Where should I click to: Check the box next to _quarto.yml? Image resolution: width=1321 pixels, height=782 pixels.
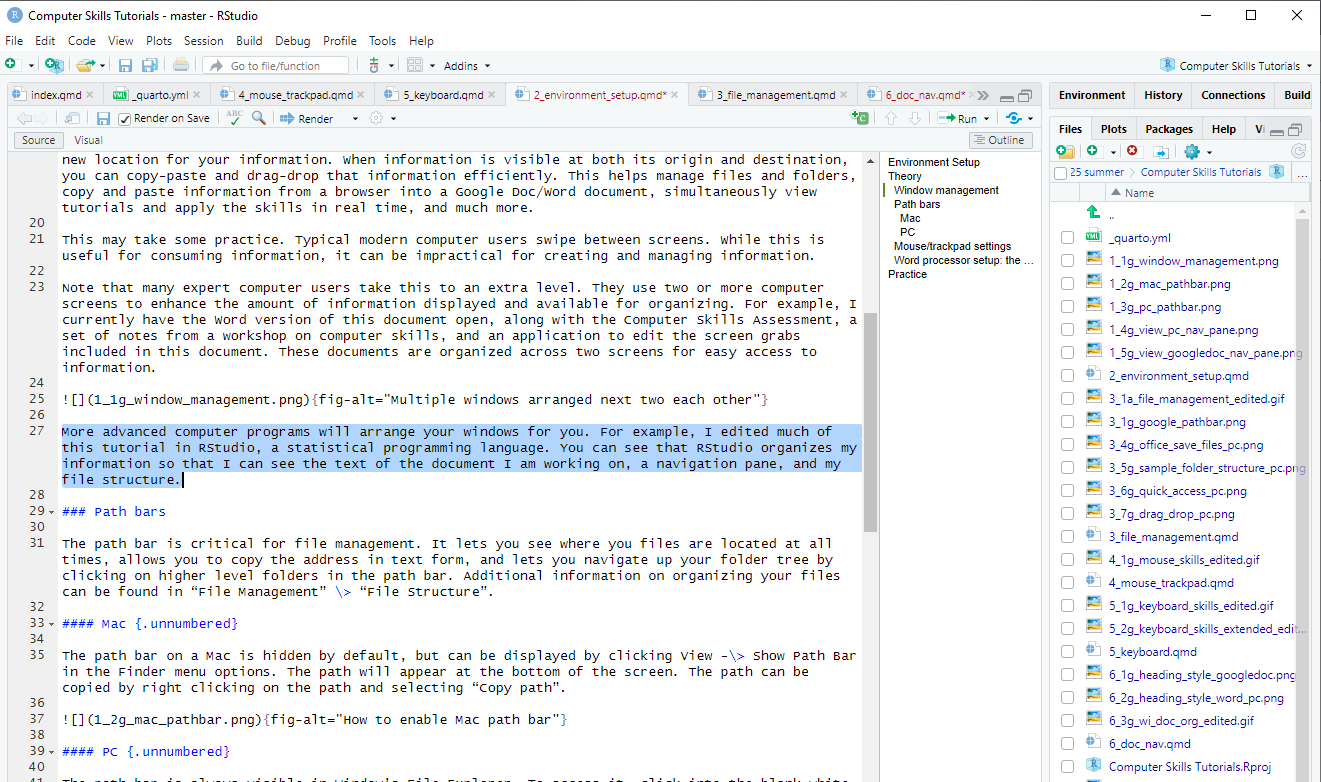[x=1067, y=238]
